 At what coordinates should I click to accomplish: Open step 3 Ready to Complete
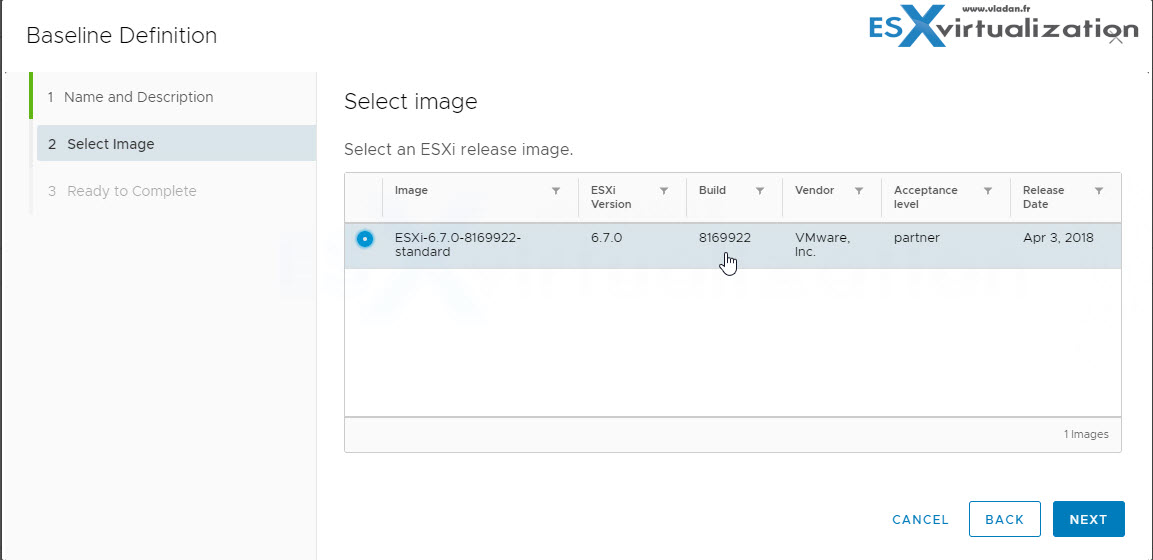coord(122,191)
